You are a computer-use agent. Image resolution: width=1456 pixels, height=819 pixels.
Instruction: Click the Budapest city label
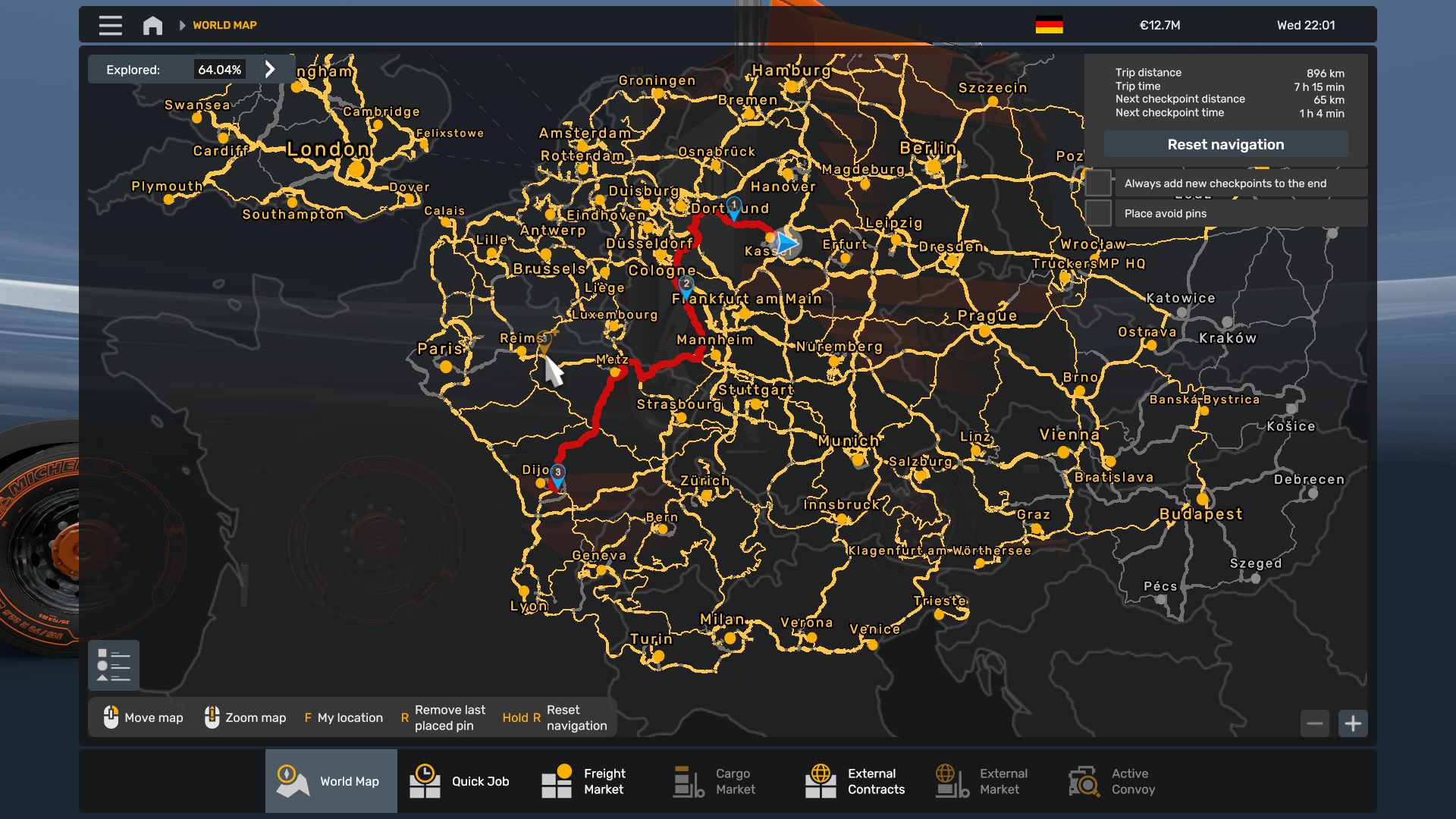point(1201,513)
